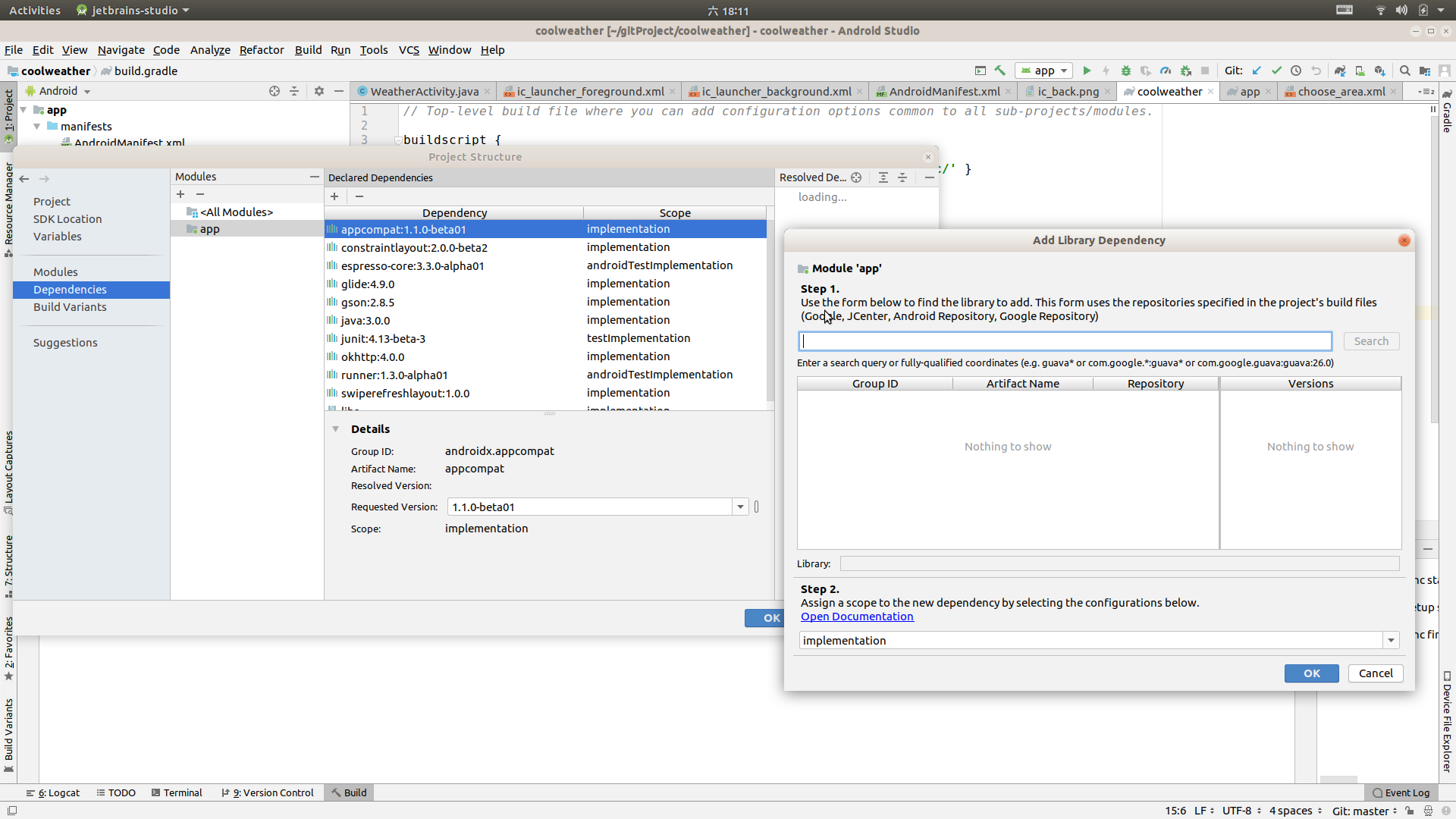This screenshot has width=1456, height=819.
Task: Select the Build Variants sidebar item
Action: click(70, 307)
